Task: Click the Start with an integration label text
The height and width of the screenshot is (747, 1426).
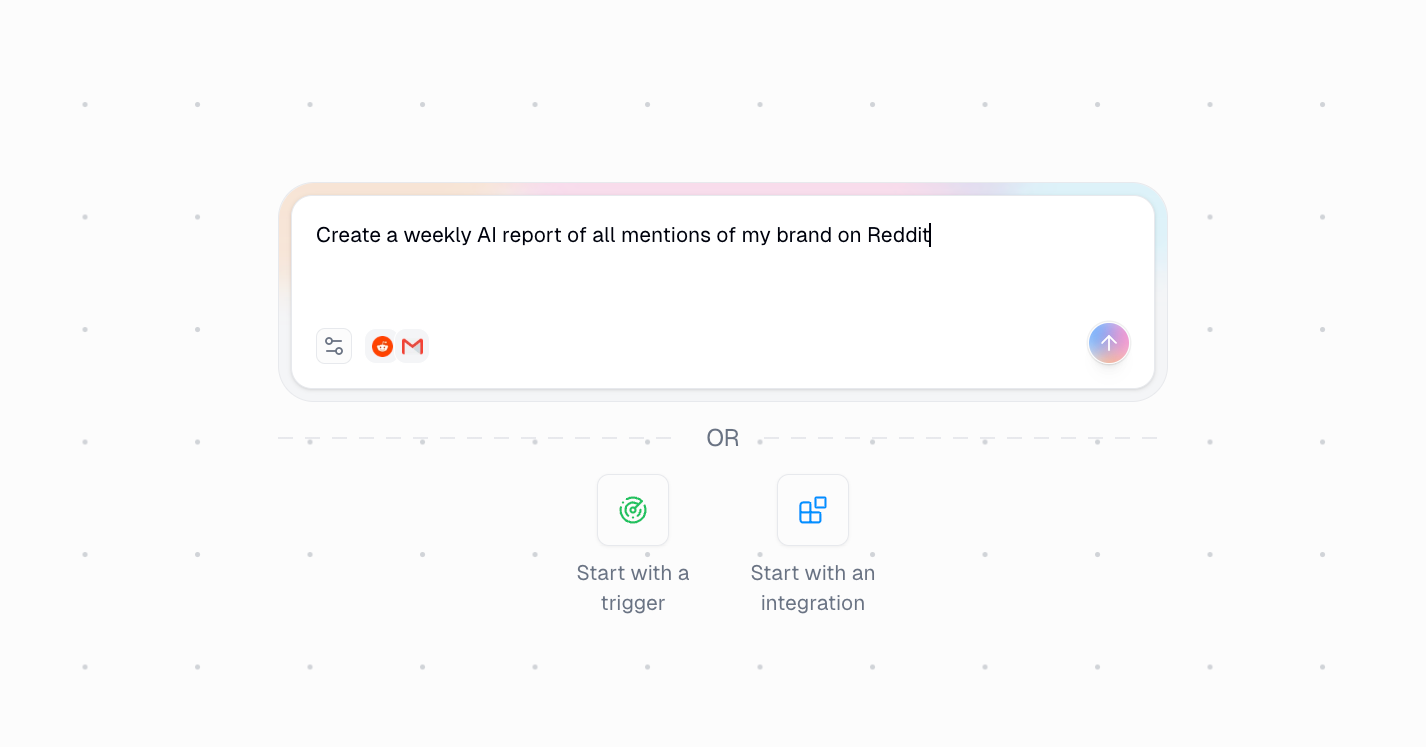Action: 813,588
